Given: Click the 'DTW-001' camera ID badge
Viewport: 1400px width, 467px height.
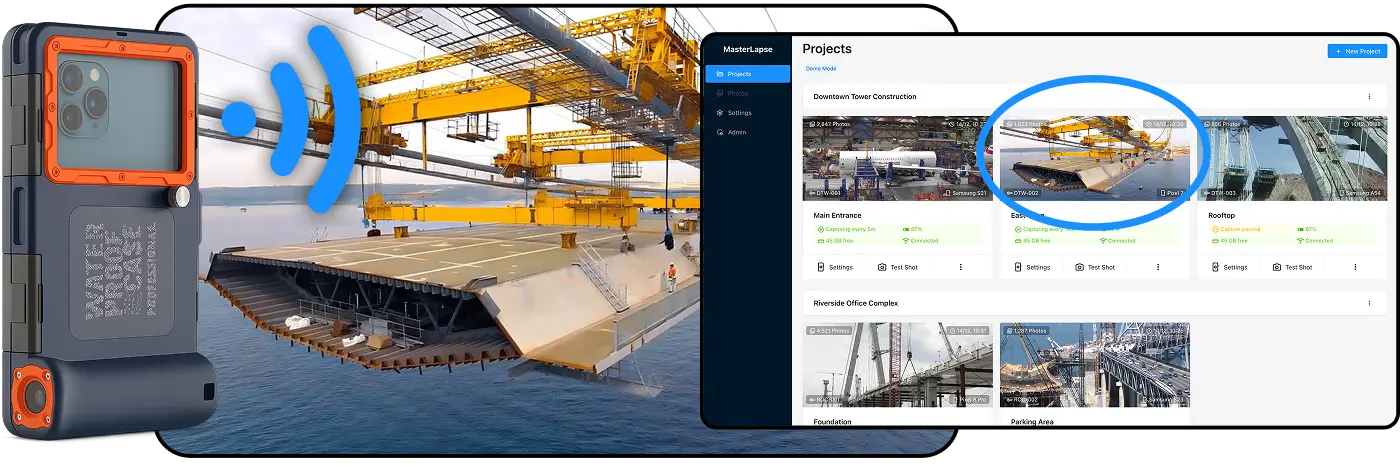Looking at the screenshot, I should tap(824, 193).
